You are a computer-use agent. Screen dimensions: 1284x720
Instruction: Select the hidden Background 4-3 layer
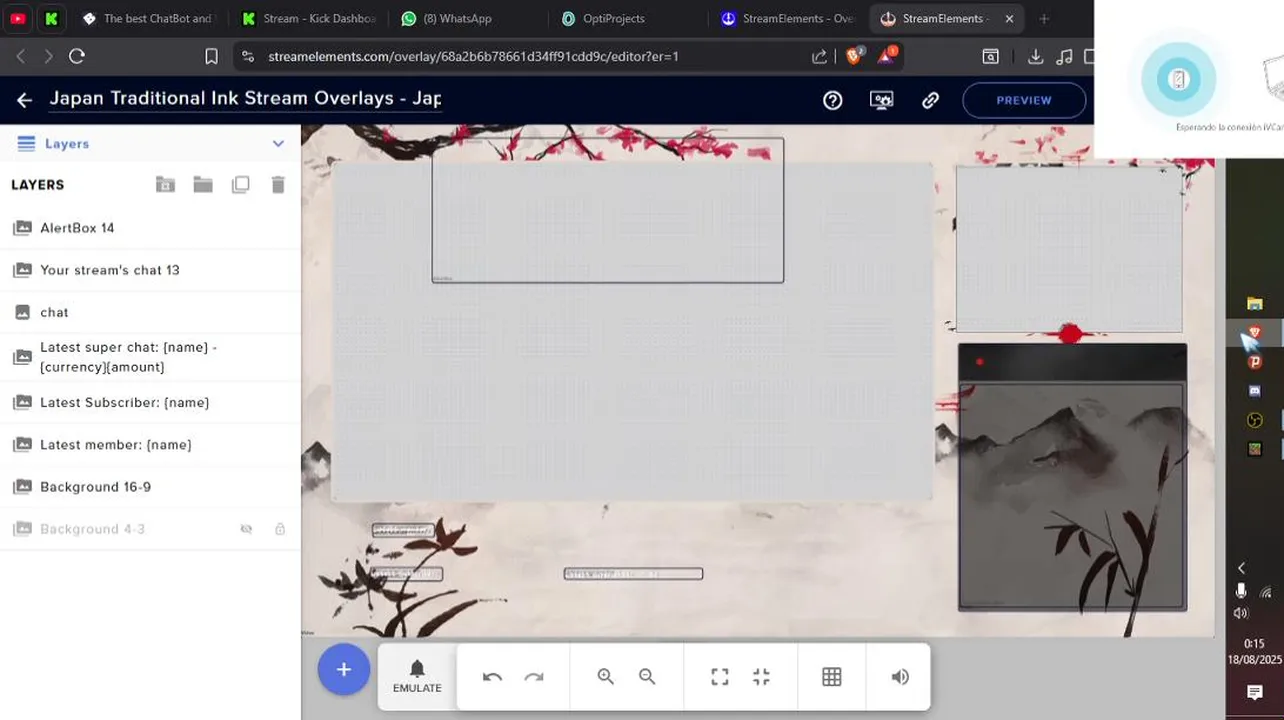coord(150,529)
